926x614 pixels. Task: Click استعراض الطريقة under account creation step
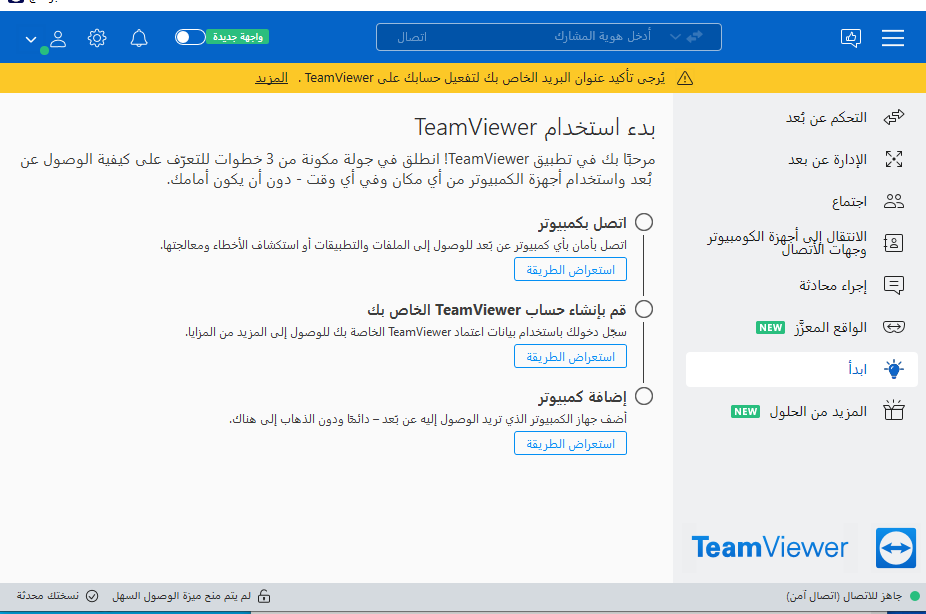(x=570, y=357)
